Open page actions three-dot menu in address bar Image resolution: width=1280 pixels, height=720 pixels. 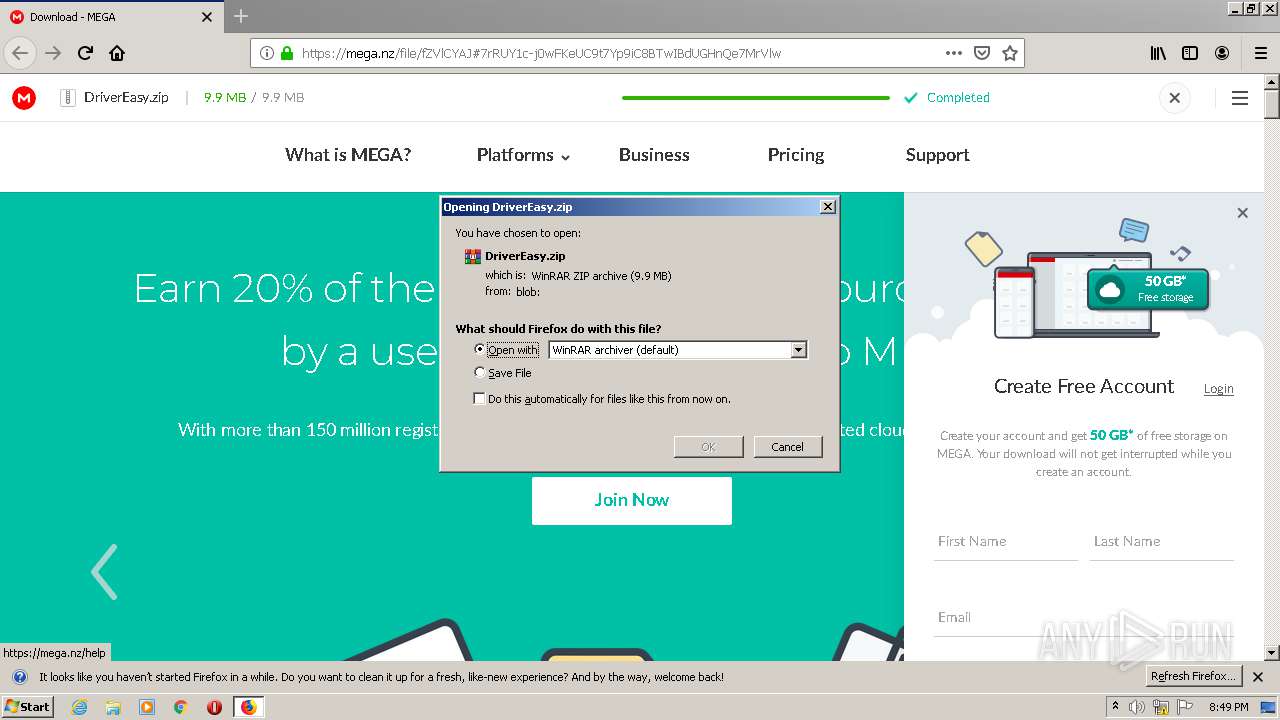pyautogui.click(x=954, y=53)
